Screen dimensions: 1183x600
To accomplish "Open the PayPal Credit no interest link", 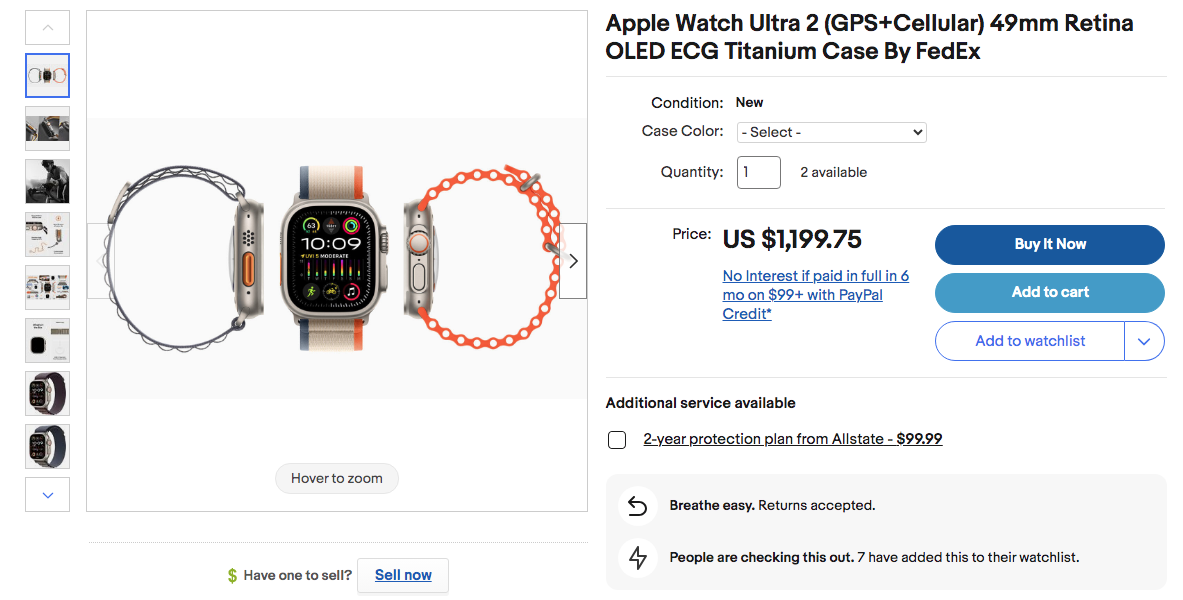I will point(816,295).
